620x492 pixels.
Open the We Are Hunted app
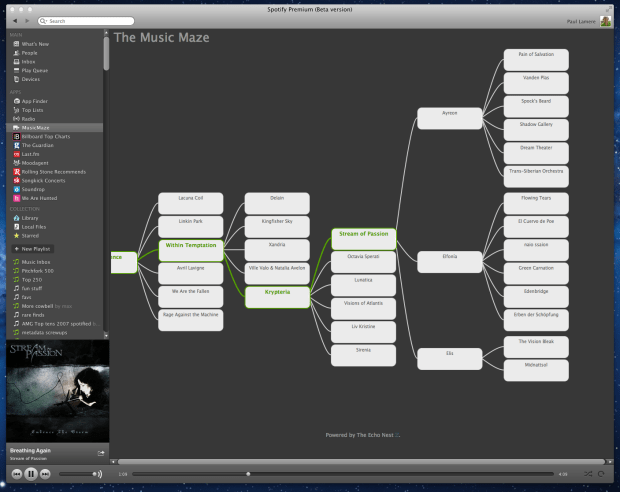click(39, 198)
